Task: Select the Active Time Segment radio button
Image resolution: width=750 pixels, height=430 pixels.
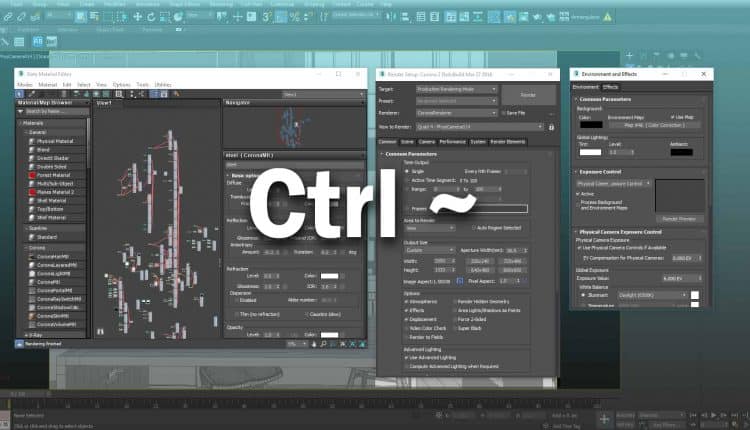Action: 408,178
